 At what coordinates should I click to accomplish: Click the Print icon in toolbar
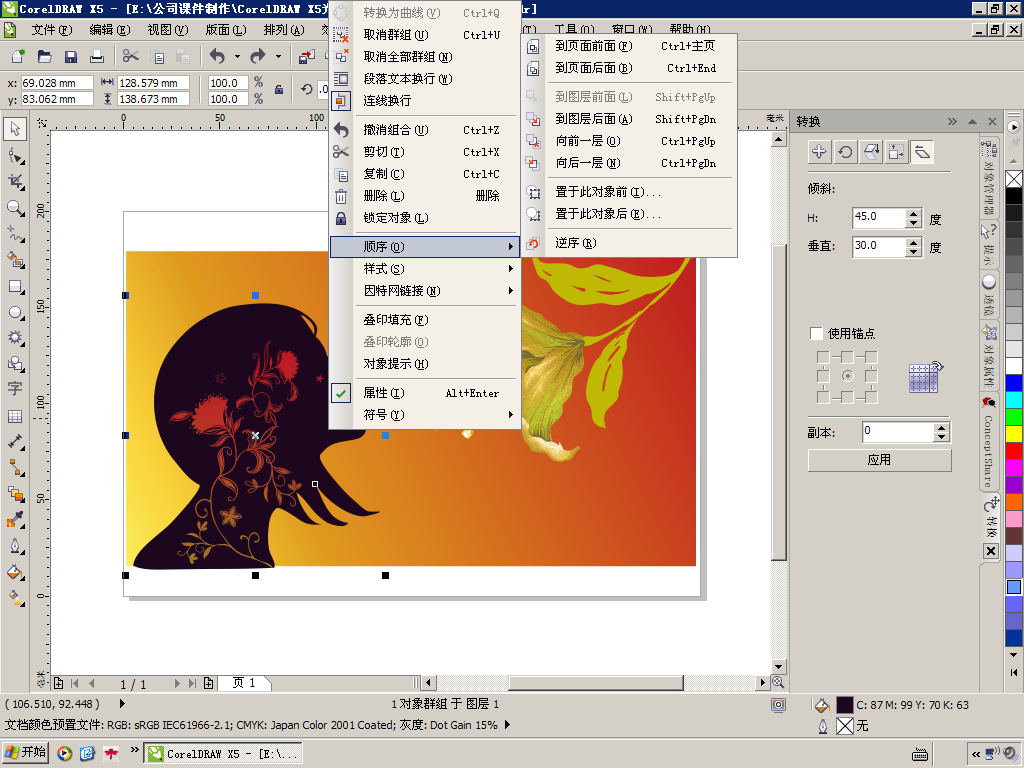tap(97, 57)
